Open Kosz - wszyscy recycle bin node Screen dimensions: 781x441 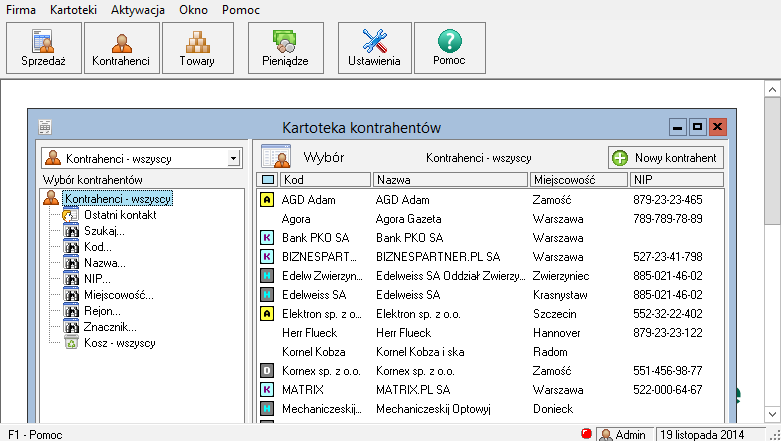[x=120, y=343]
